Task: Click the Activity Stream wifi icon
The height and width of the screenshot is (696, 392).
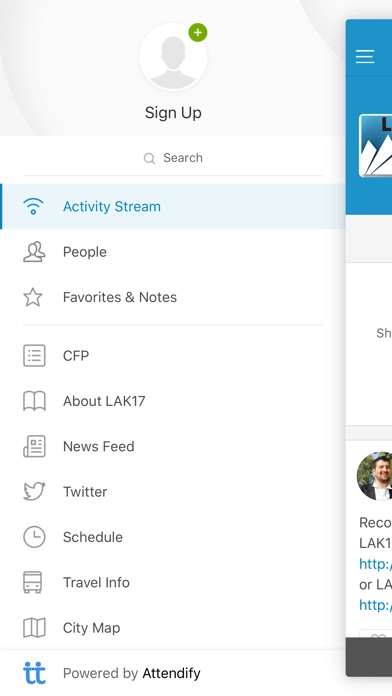Action: pos(33,206)
